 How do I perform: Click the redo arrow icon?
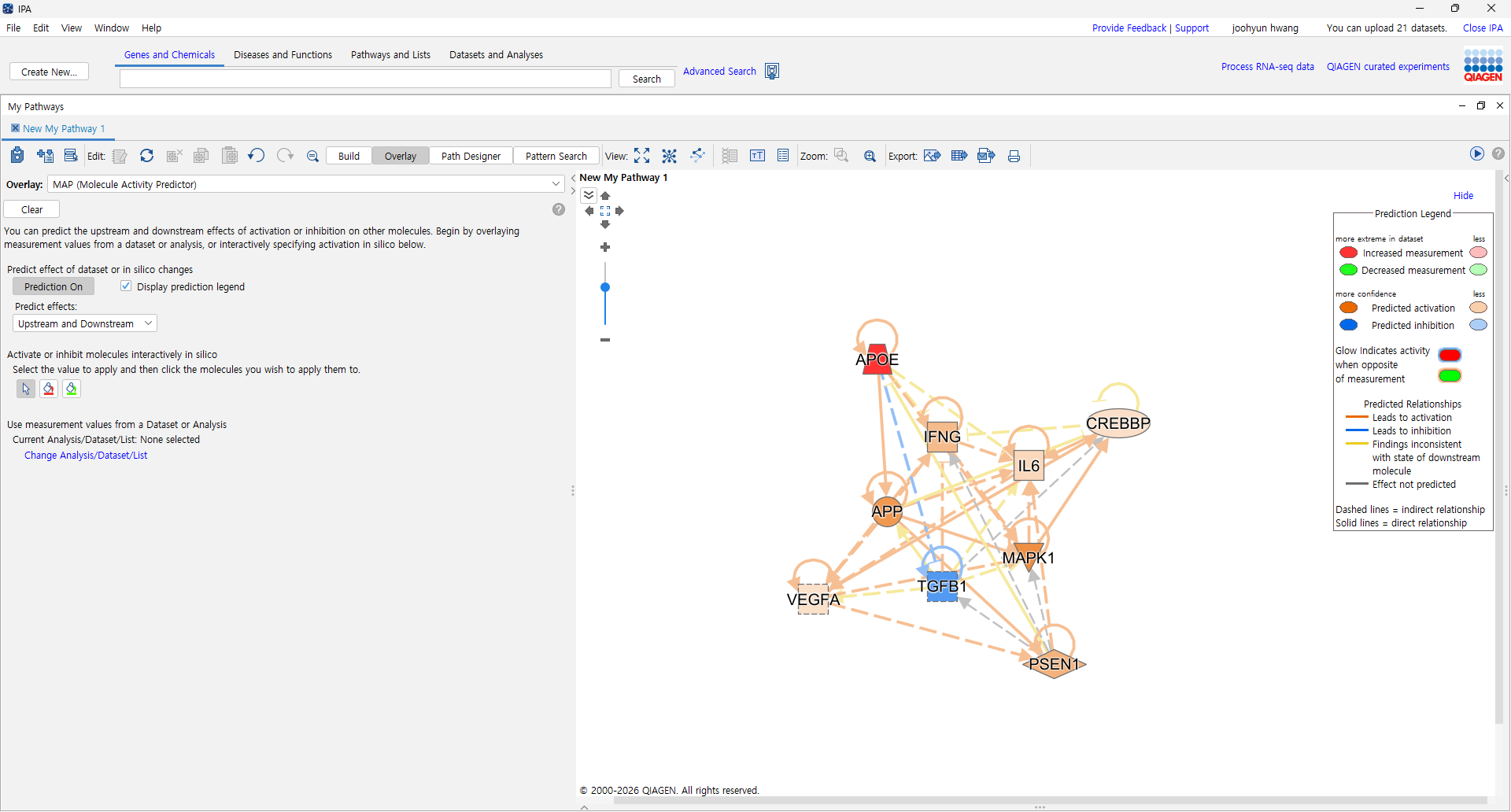(x=285, y=156)
